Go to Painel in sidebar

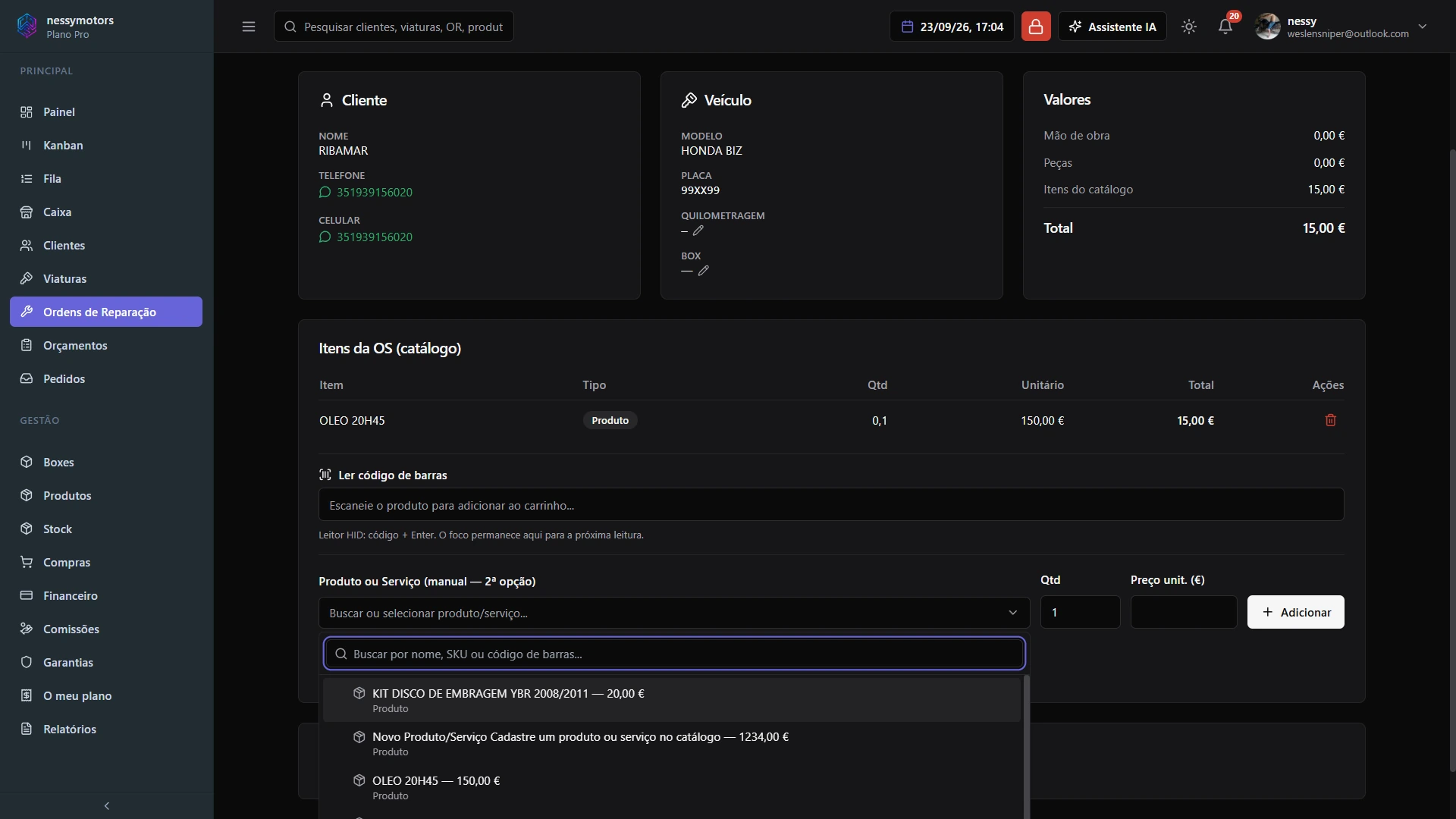click(x=106, y=112)
